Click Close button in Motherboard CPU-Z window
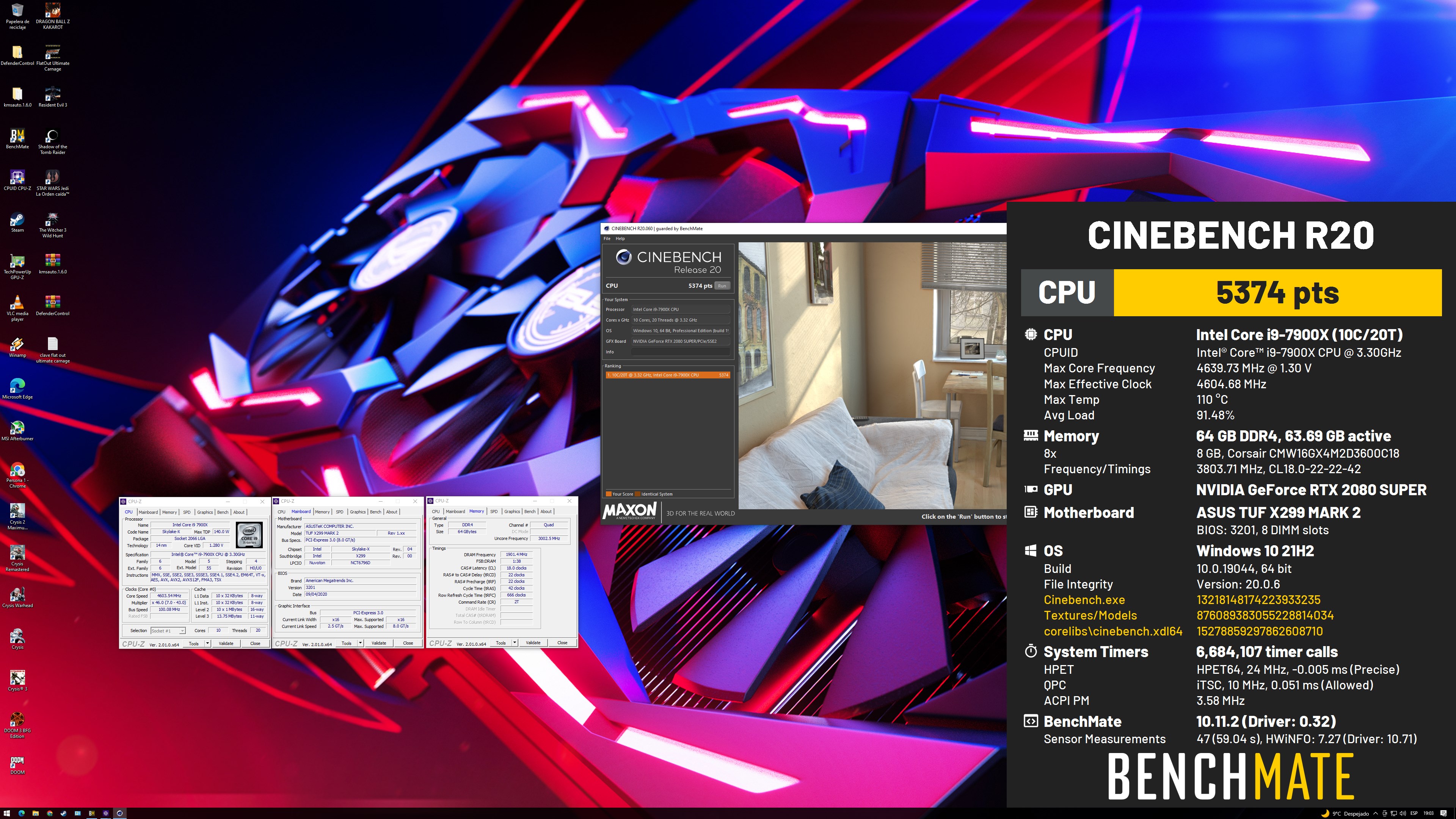 click(408, 643)
